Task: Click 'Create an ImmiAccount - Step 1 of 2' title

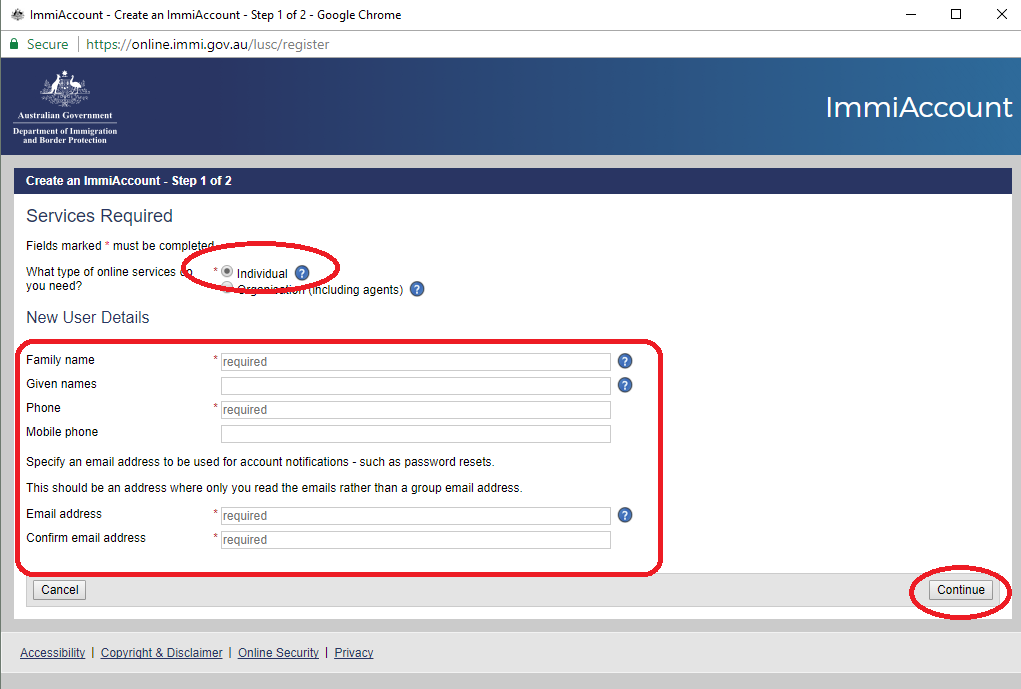Action: coord(129,181)
